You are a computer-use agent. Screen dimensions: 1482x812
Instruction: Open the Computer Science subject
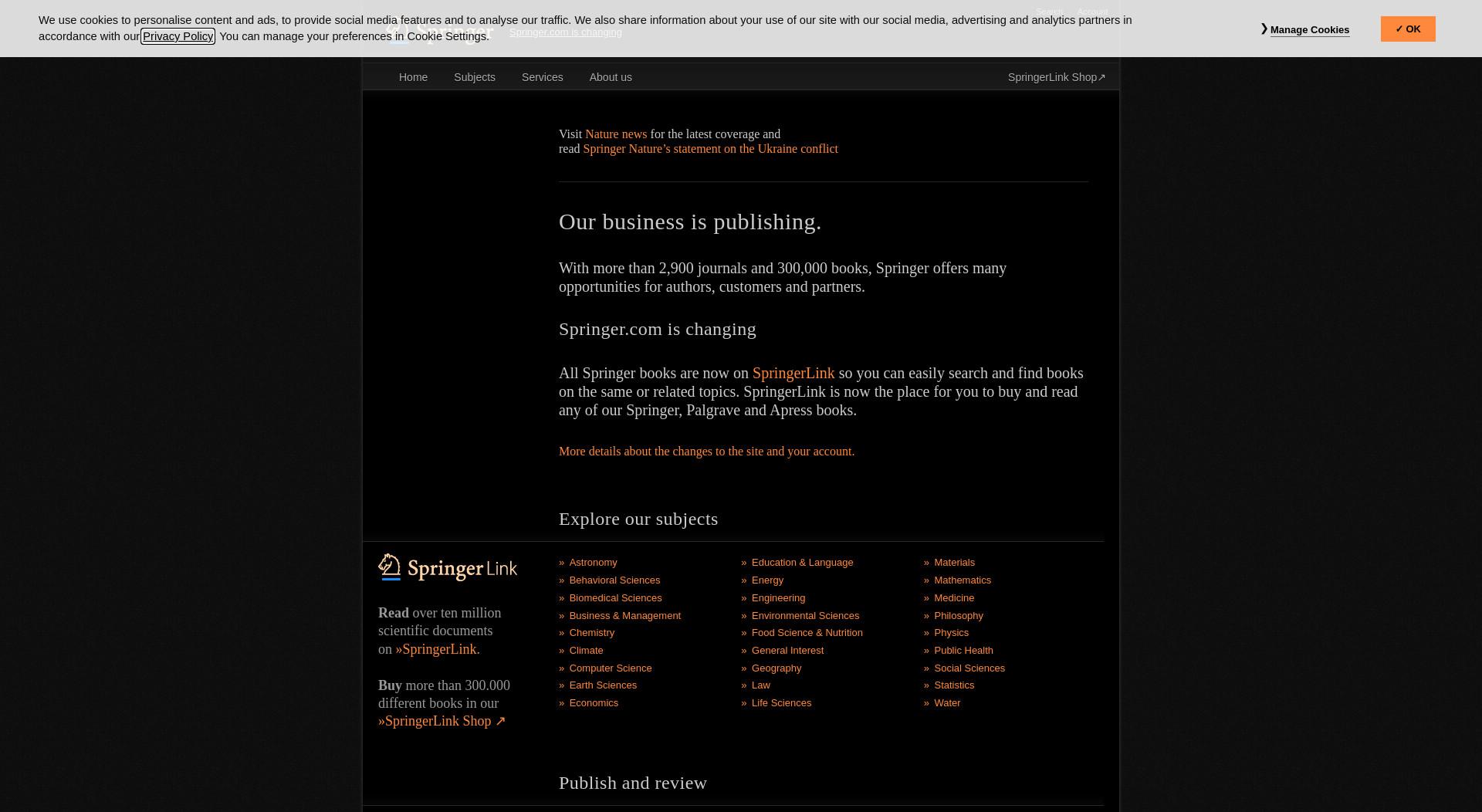[x=611, y=668]
